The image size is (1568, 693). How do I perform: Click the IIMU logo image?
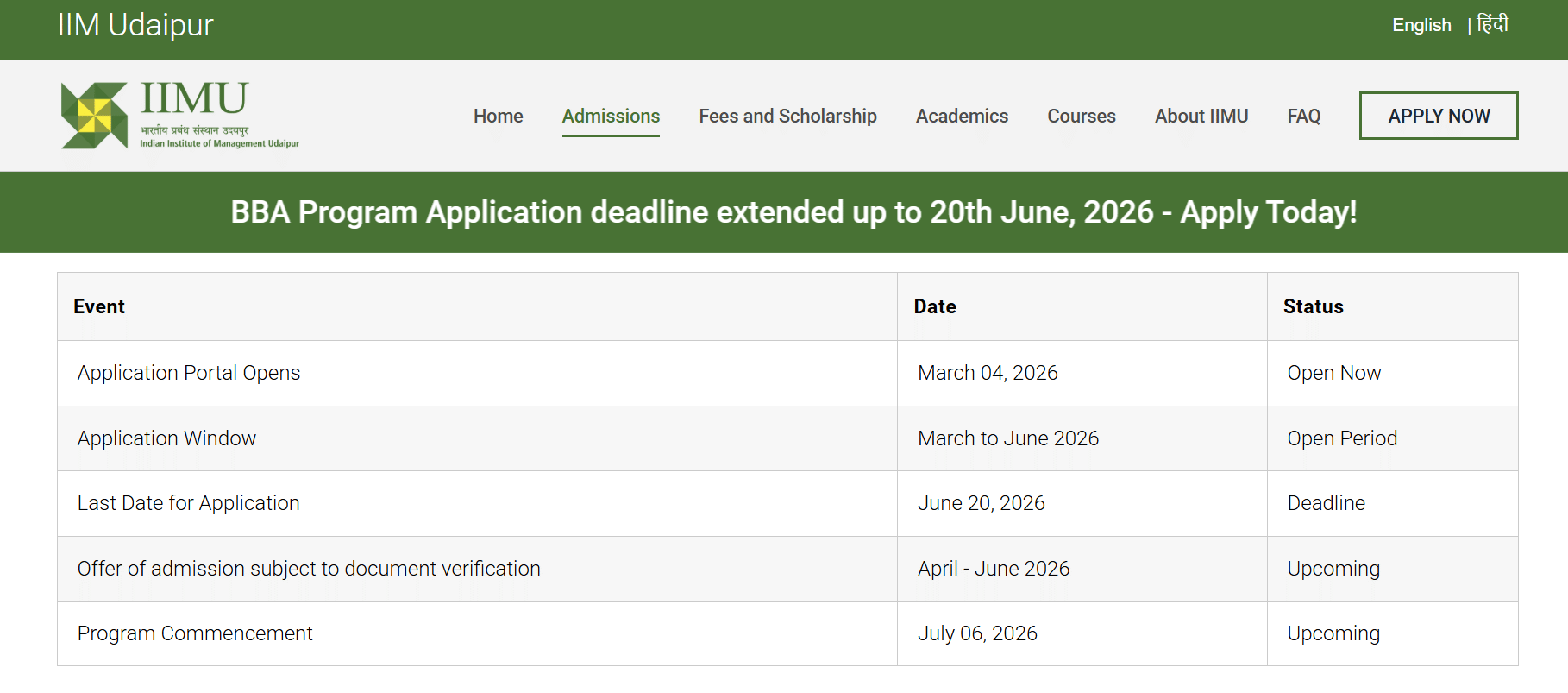(x=179, y=116)
